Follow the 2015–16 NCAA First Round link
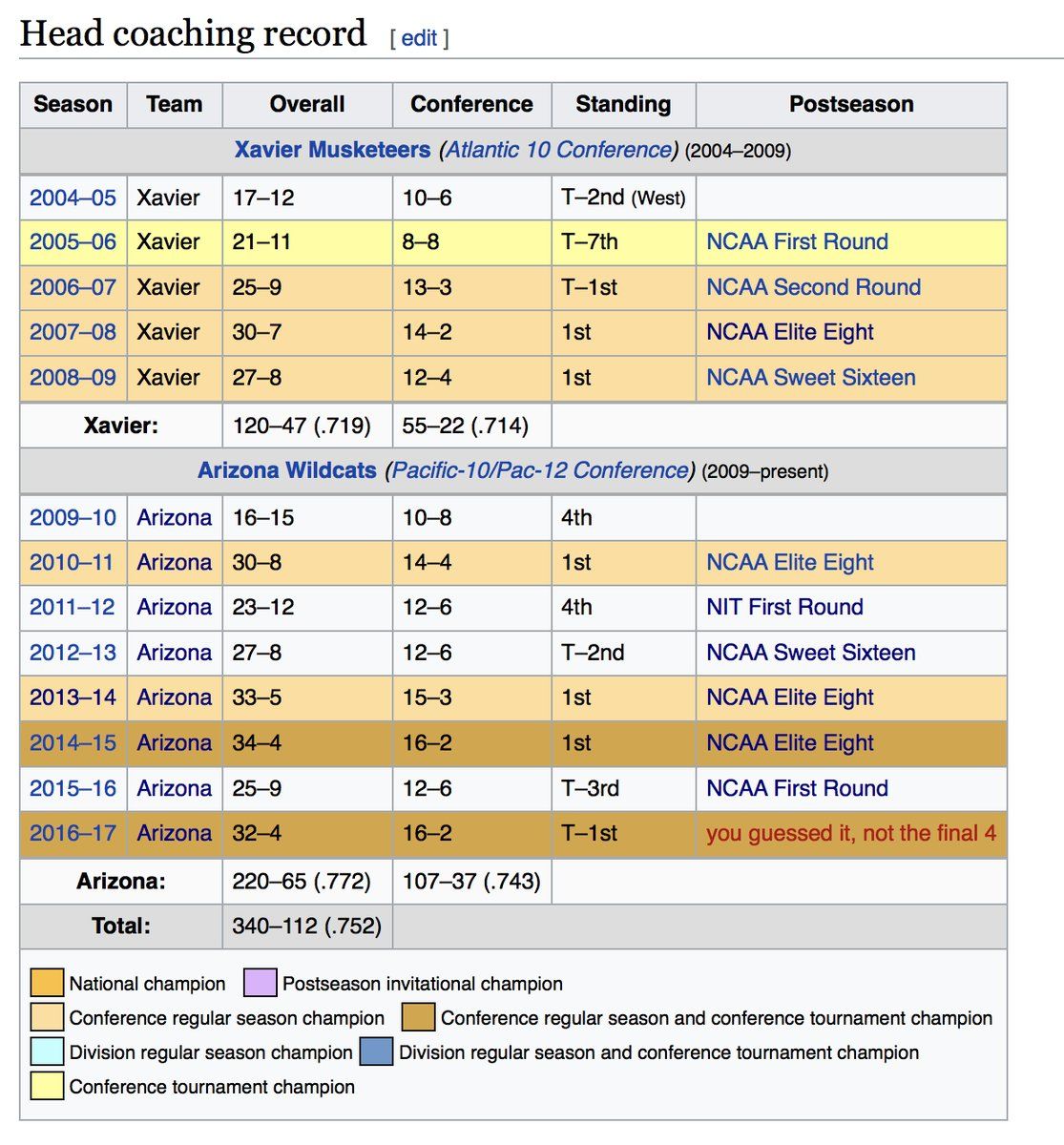The image size is (1064, 1145). click(797, 788)
